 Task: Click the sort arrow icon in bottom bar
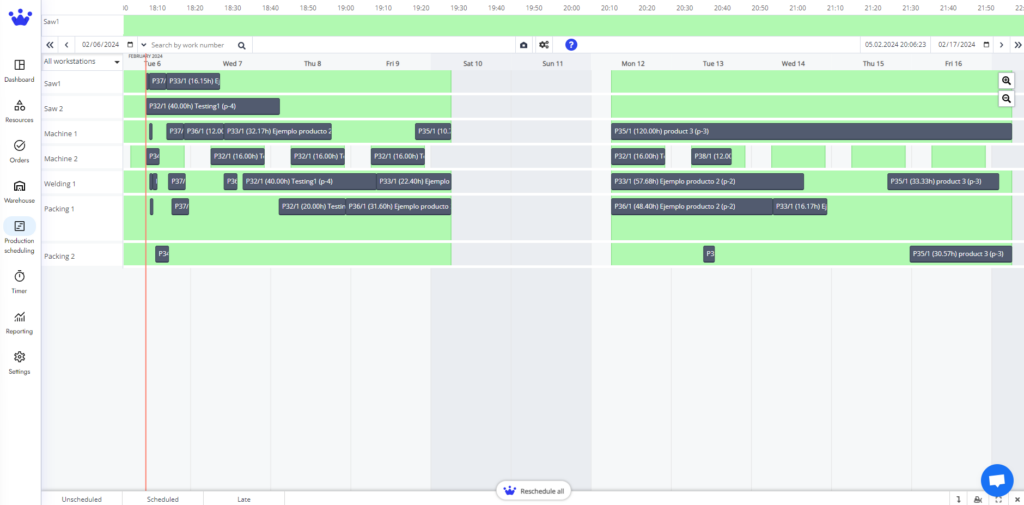coord(959,499)
